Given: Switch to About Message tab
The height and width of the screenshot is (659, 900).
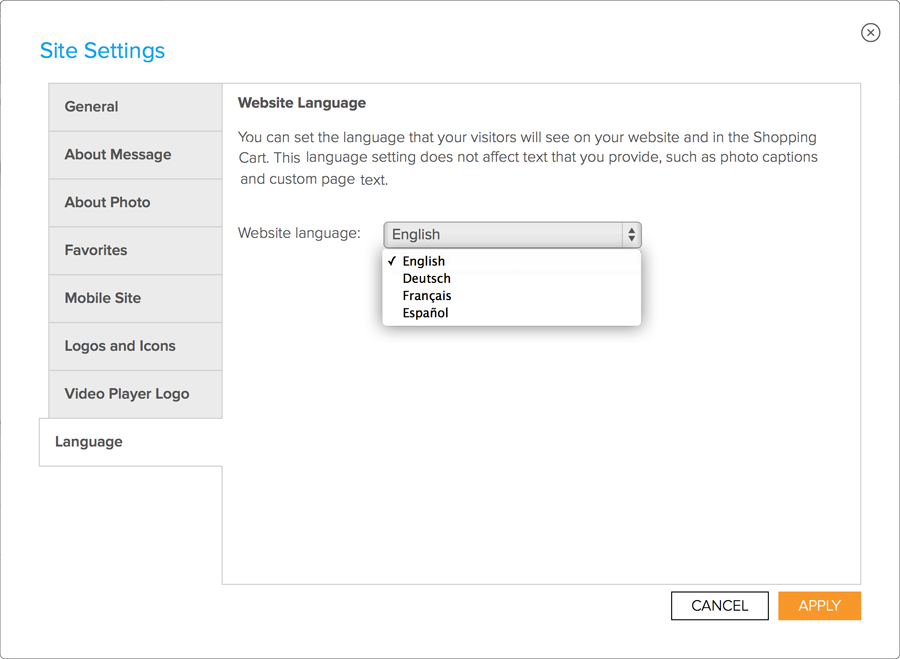Looking at the screenshot, I should click(135, 155).
